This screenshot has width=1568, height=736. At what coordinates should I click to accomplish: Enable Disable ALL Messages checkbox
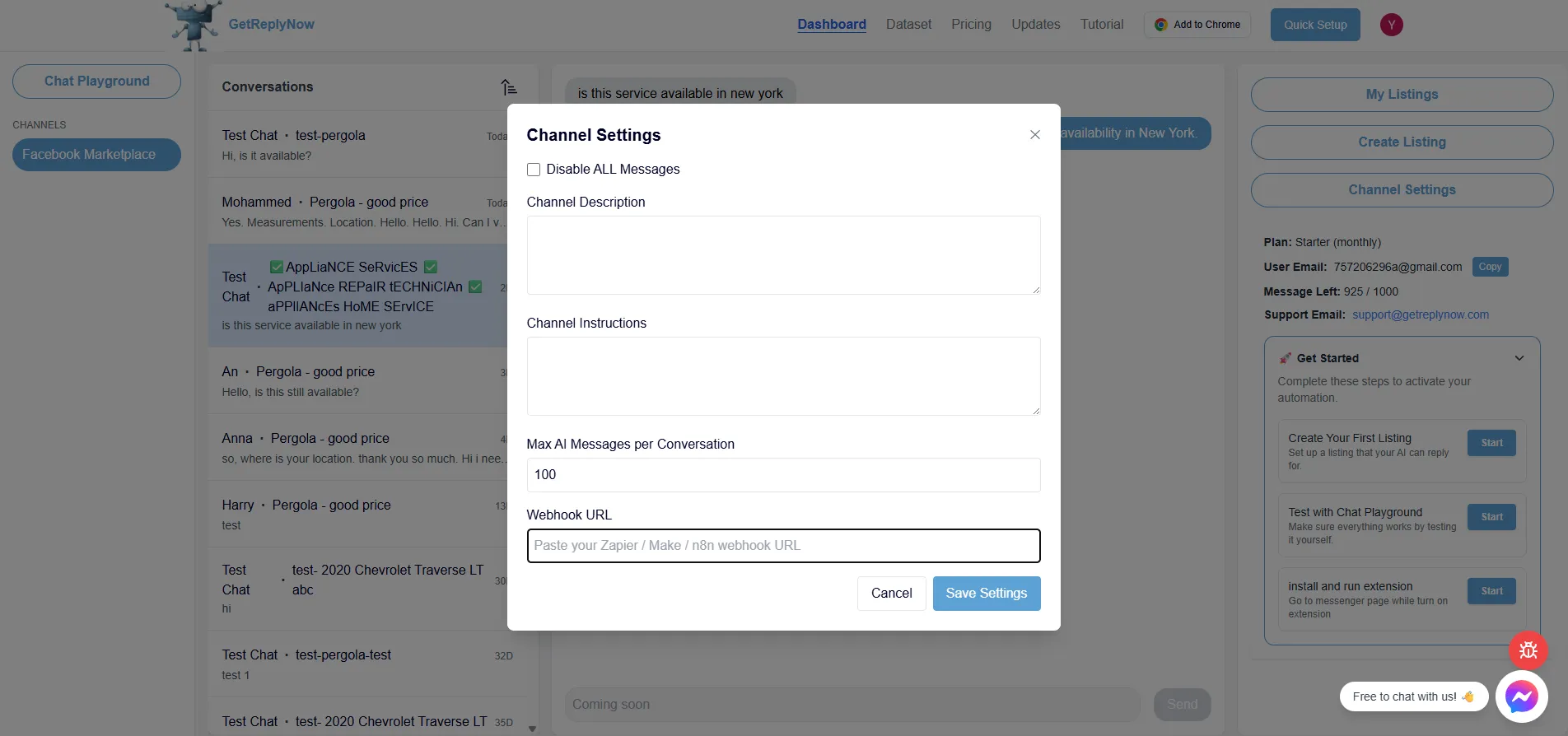click(x=534, y=170)
